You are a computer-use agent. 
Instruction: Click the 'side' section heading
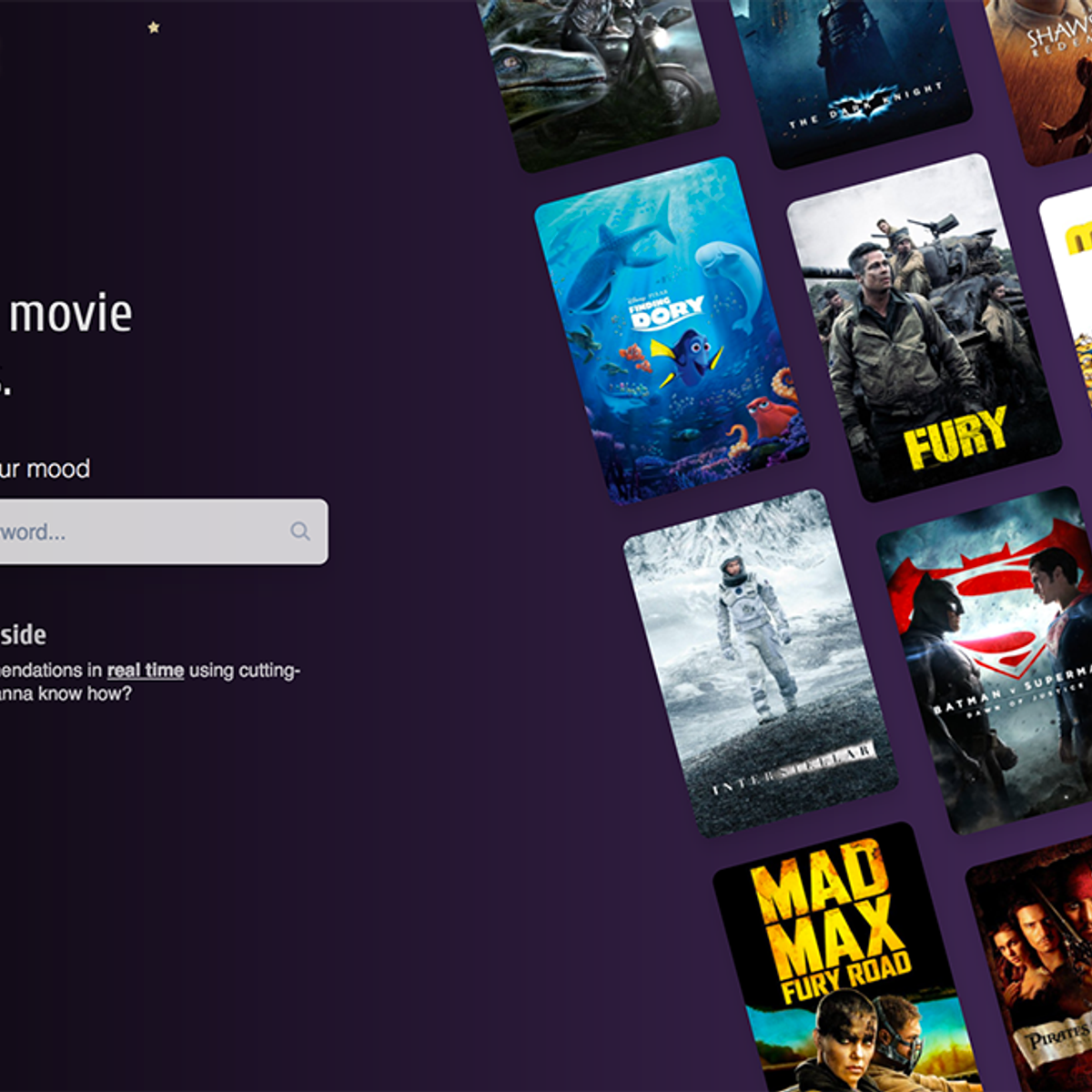click(23, 634)
